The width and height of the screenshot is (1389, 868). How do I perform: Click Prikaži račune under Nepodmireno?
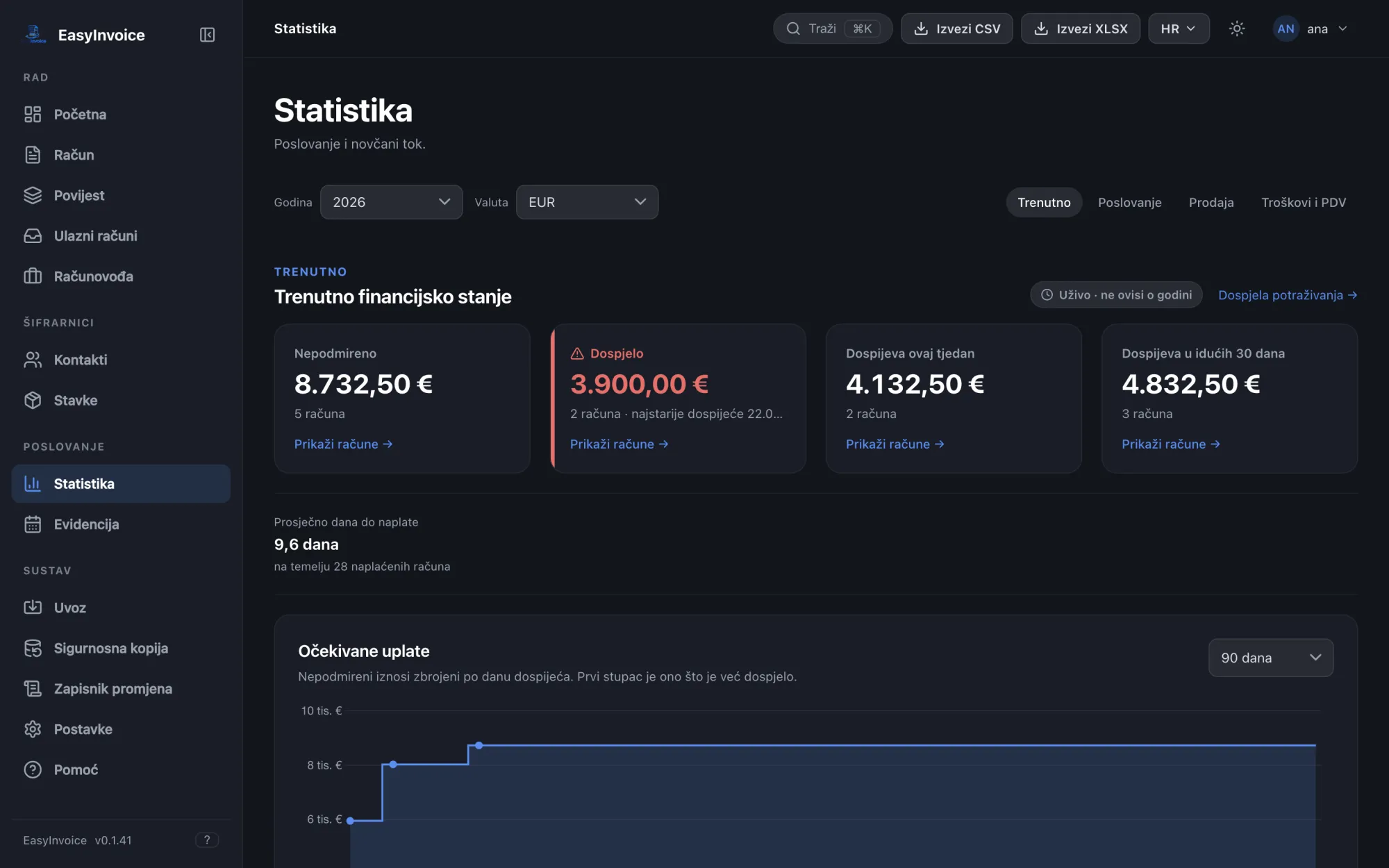(x=343, y=444)
